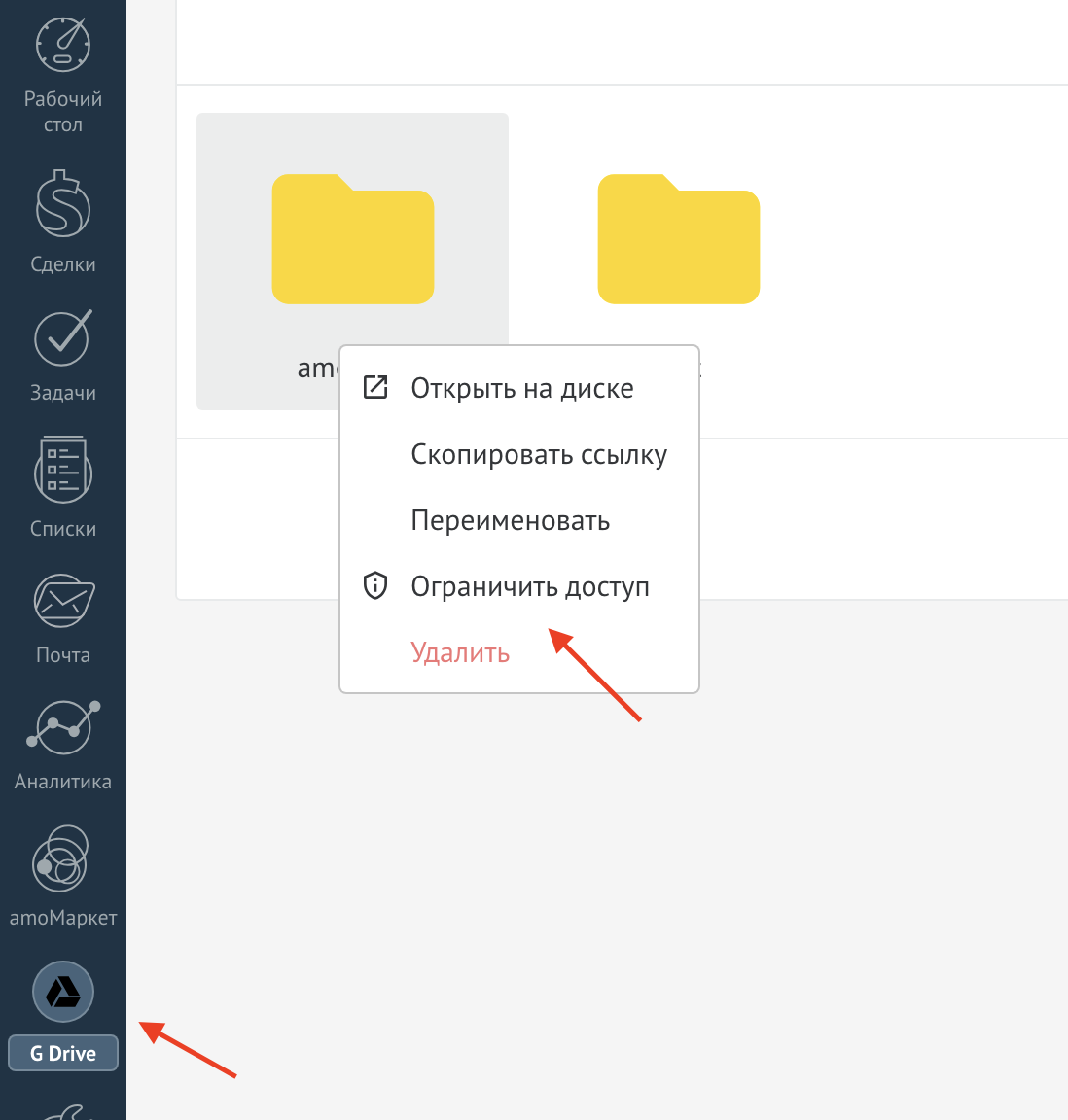
Task: Open the Списки list icon
Action: pos(63,470)
